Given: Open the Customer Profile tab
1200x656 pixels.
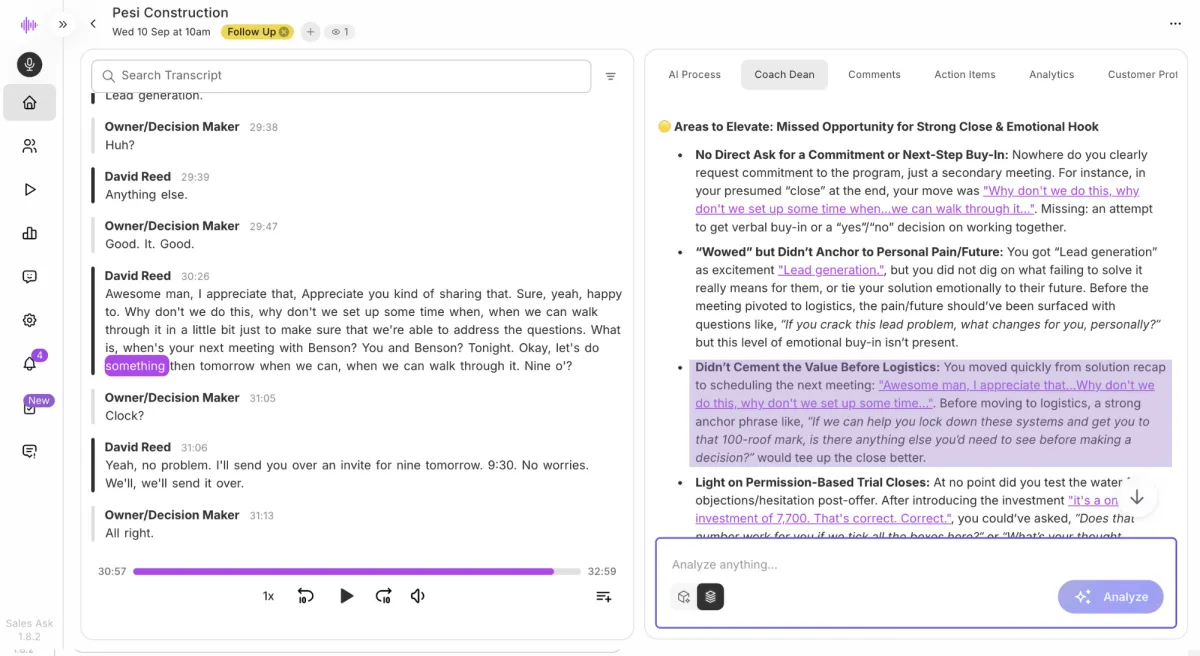Looking at the screenshot, I should point(1143,75).
